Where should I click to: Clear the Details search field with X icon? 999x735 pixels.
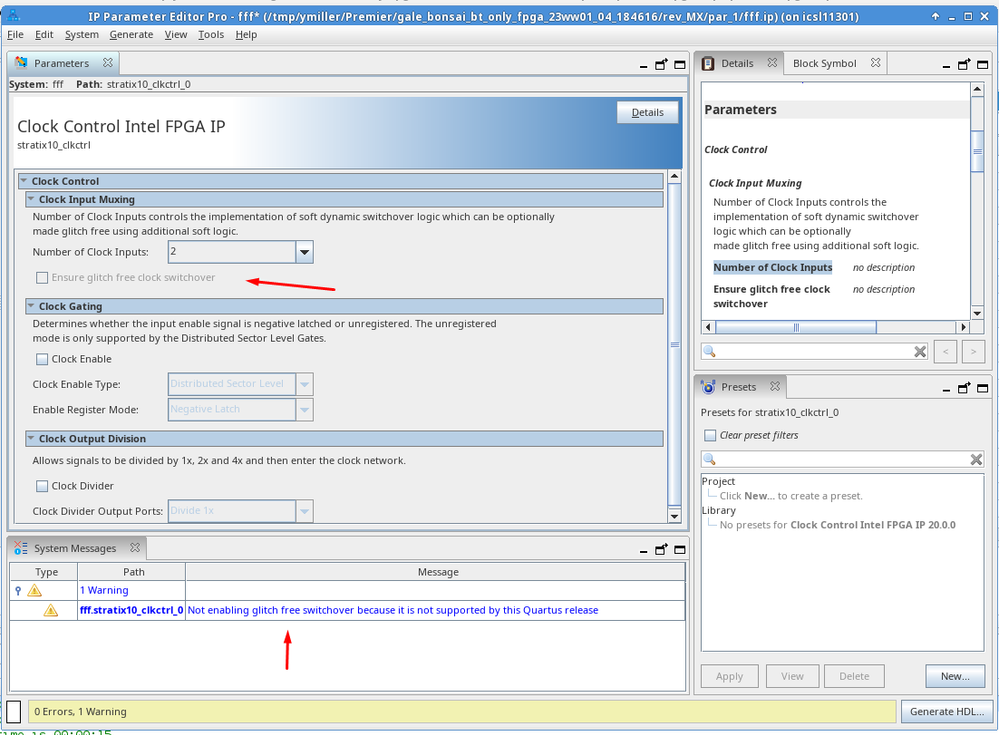pyautogui.click(x=920, y=352)
